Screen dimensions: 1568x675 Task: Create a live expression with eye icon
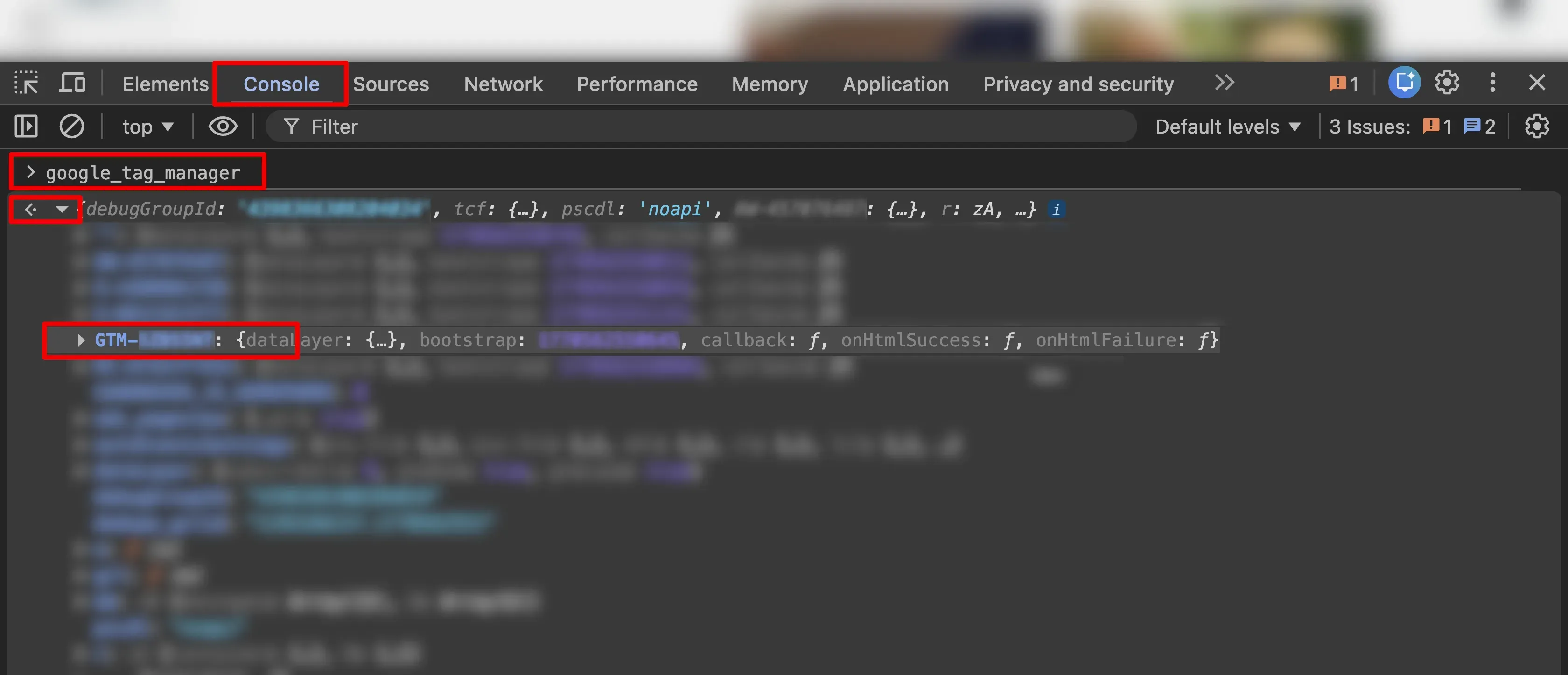tap(223, 127)
